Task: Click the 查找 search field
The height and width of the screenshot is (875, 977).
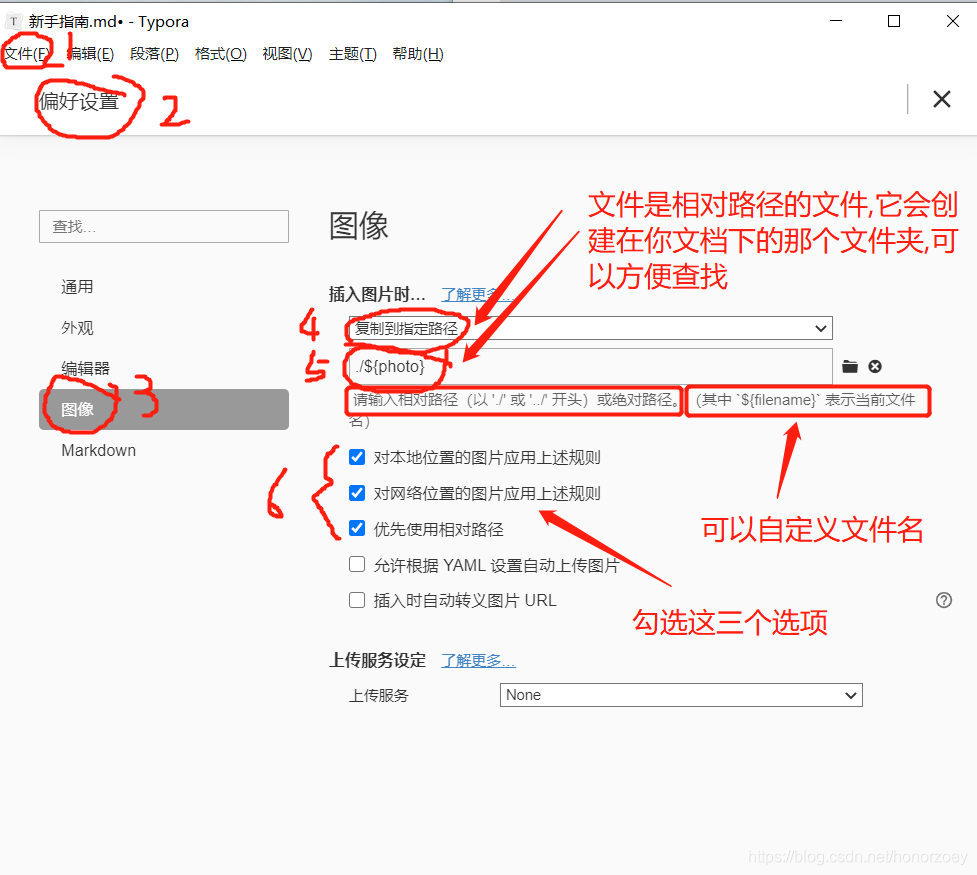Action: tap(163, 226)
